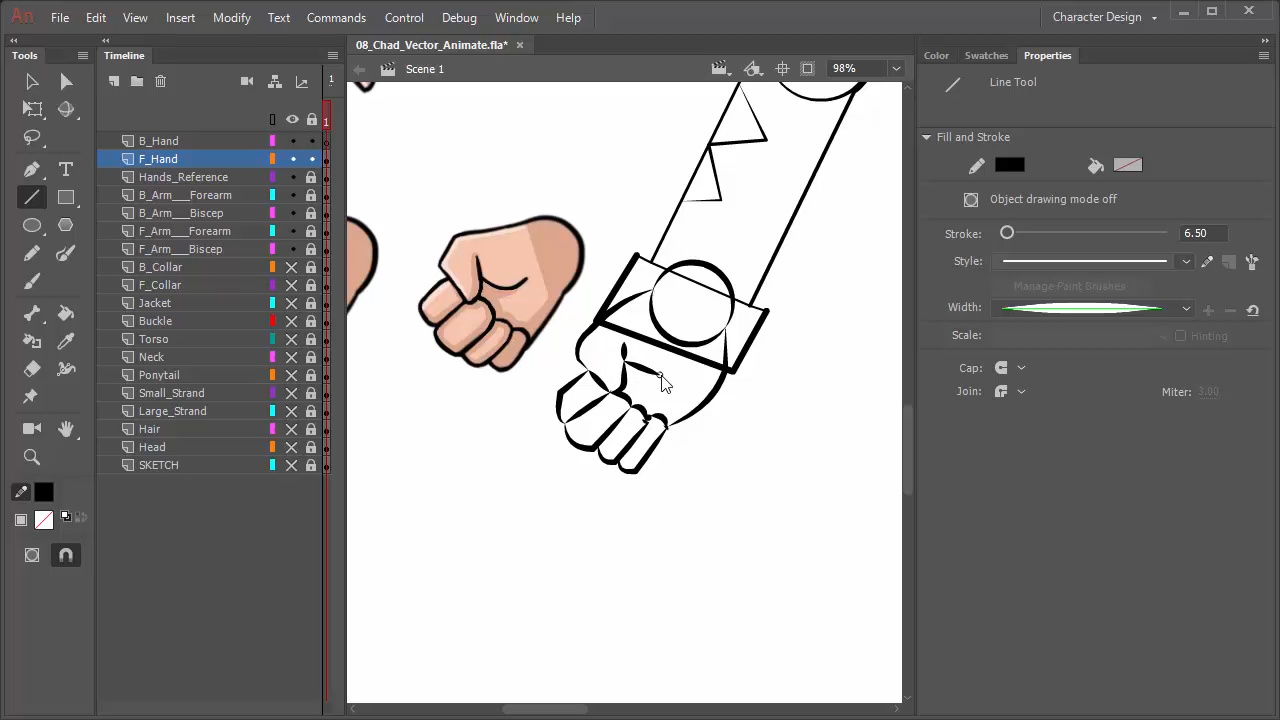
Task: Delete layer using timeline trash icon
Action: coord(160,82)
